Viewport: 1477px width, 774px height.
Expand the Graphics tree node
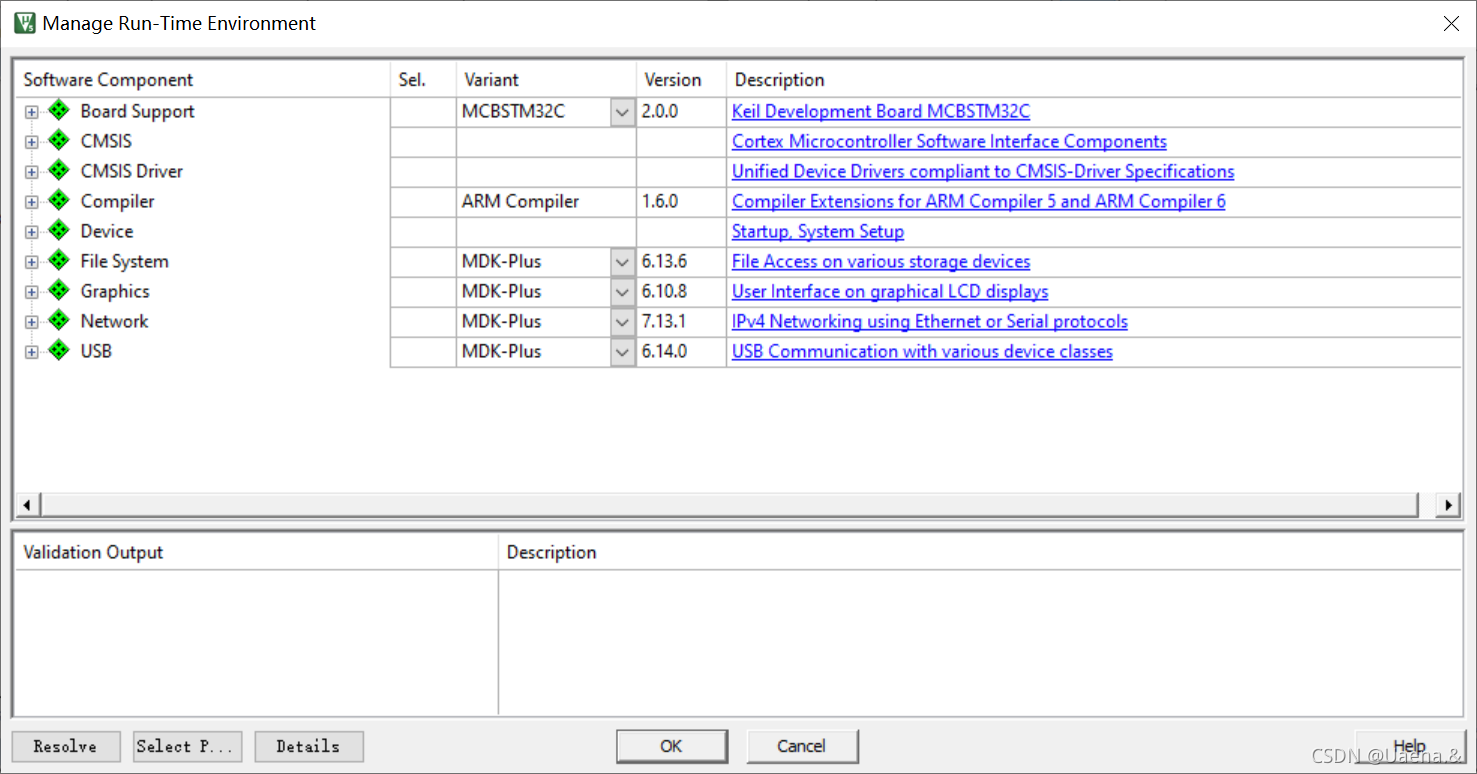pos(32,292)
